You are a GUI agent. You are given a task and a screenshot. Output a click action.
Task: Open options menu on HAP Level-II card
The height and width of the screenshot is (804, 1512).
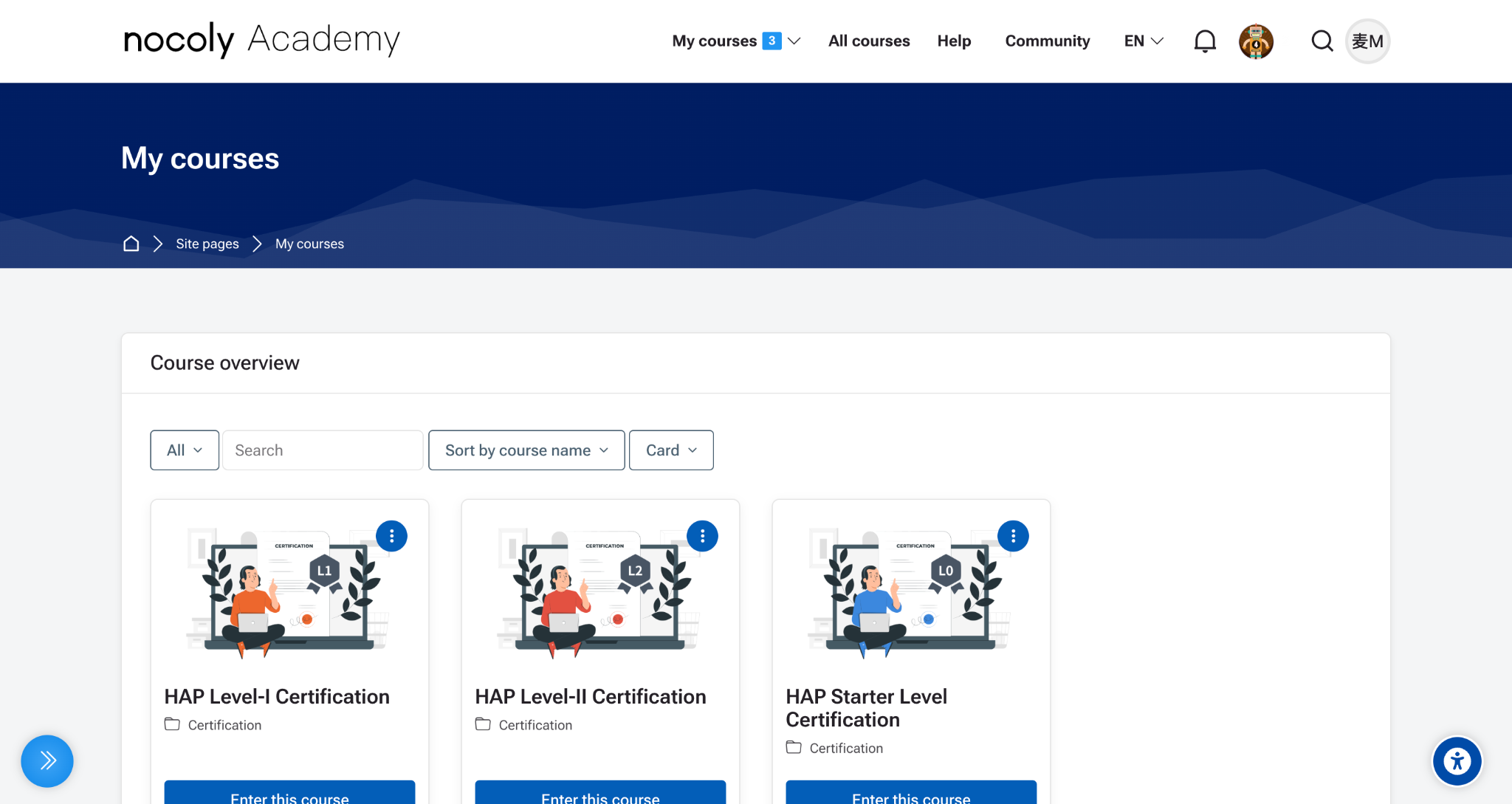pyautogui.click(x=702, y=536)
